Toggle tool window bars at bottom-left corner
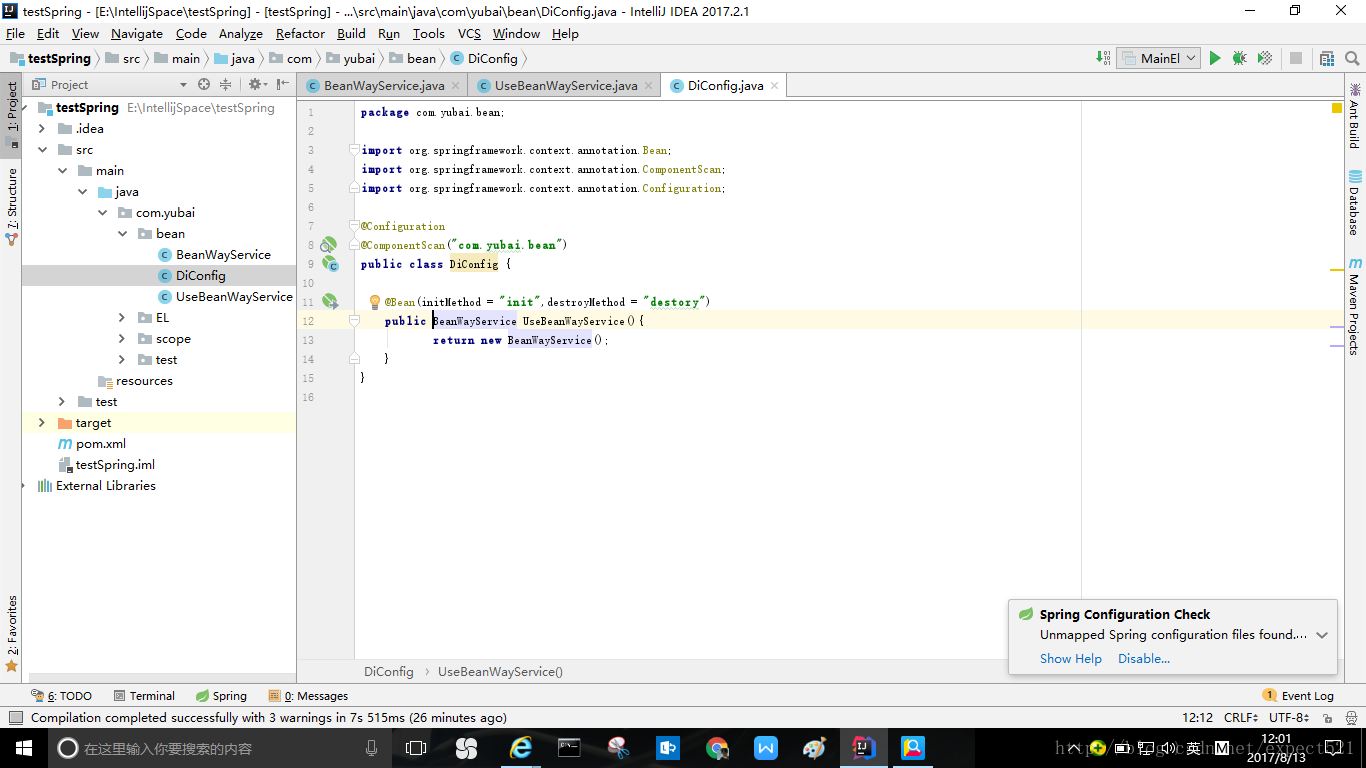This screenshot has width=1366, height=768. coord(15,718)
